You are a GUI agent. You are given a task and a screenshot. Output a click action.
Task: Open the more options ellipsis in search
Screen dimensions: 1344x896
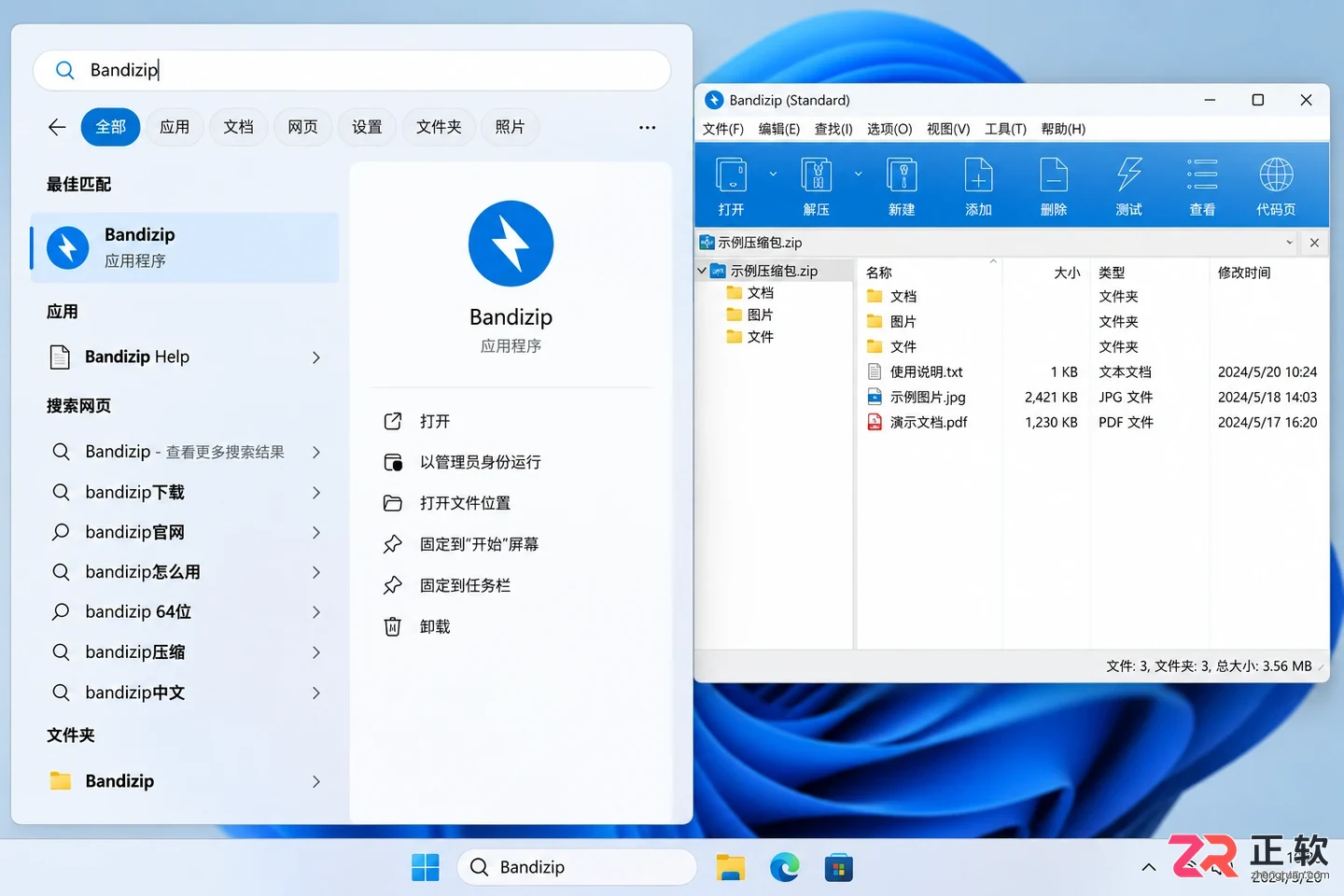tap(647, 127)
